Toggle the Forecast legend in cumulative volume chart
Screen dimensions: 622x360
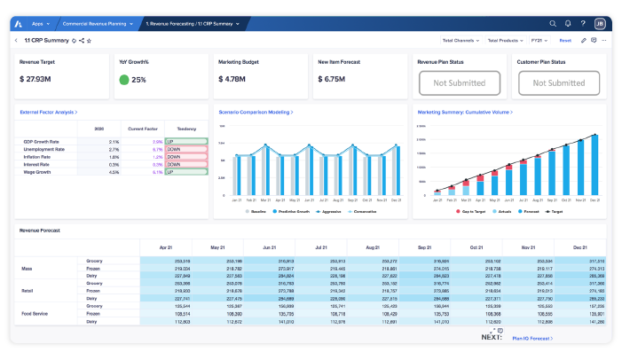pyautogui.click(x=528, y=212)
